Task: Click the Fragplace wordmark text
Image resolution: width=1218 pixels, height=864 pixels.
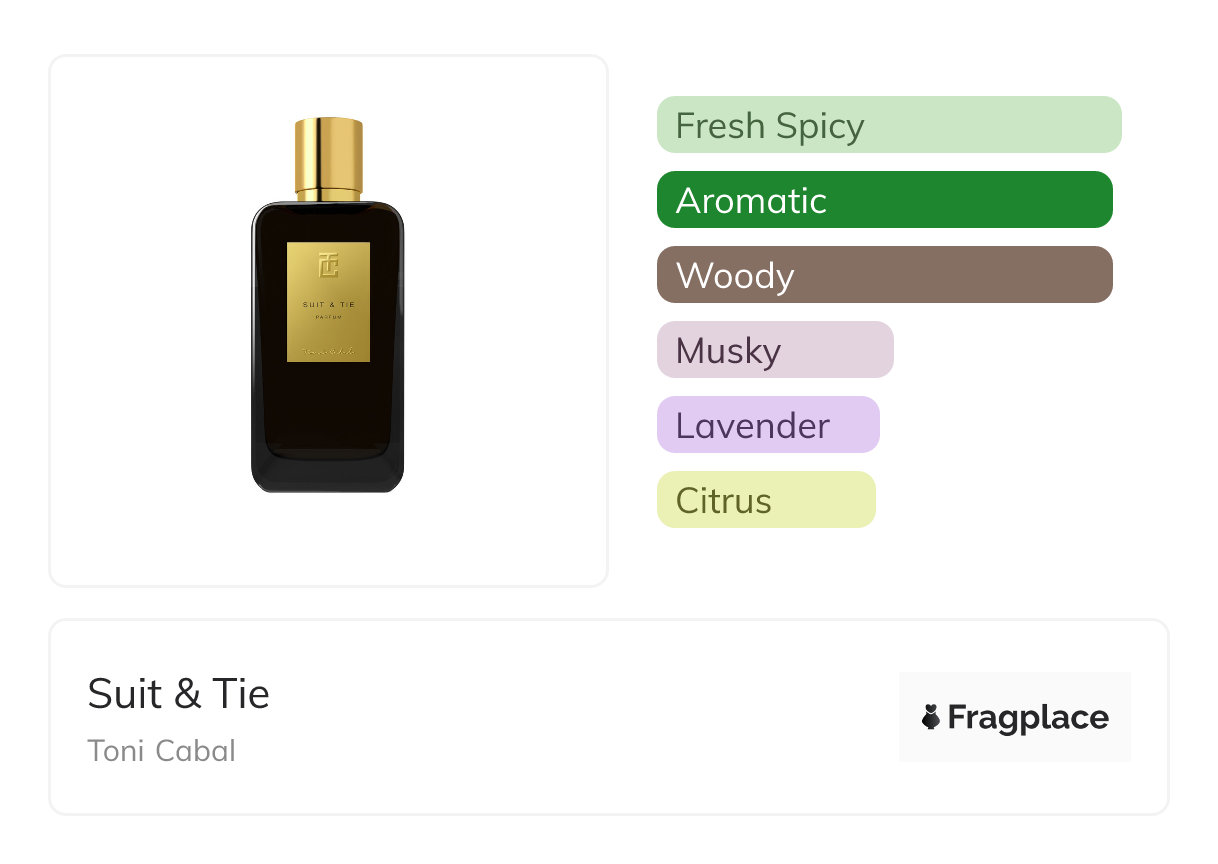Action: (1027, 717)
